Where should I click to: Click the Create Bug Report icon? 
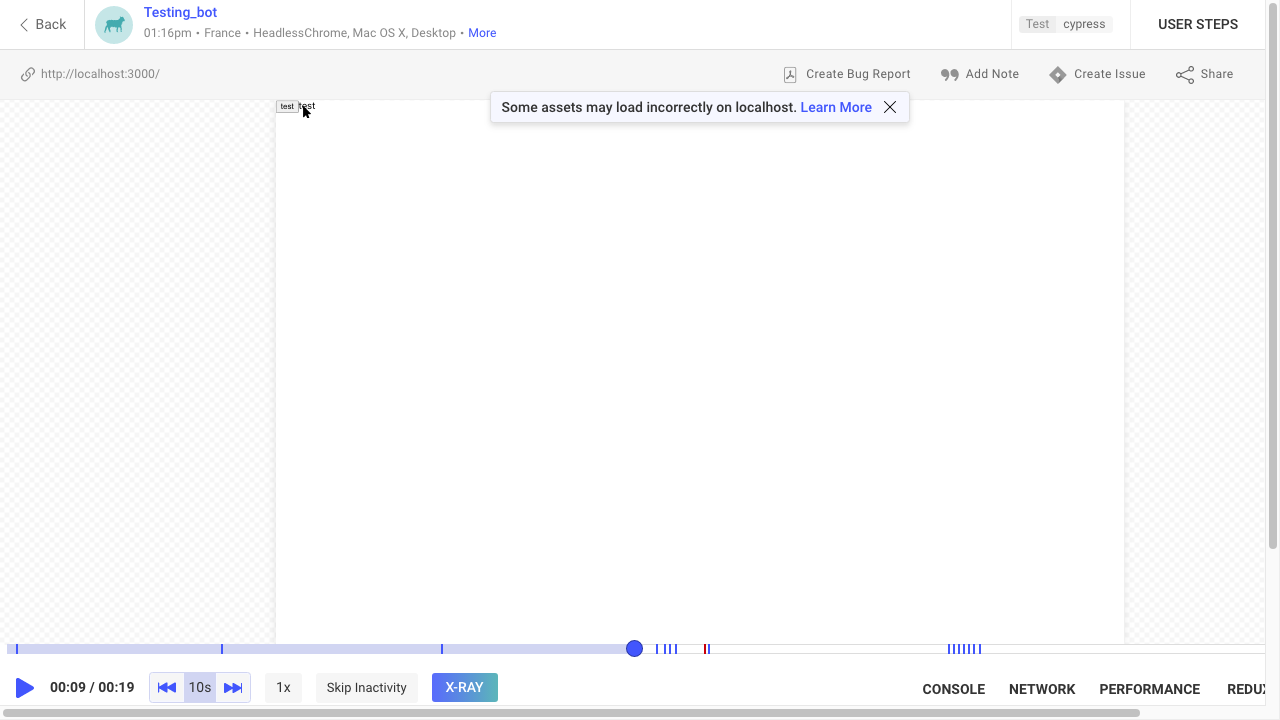790,75
